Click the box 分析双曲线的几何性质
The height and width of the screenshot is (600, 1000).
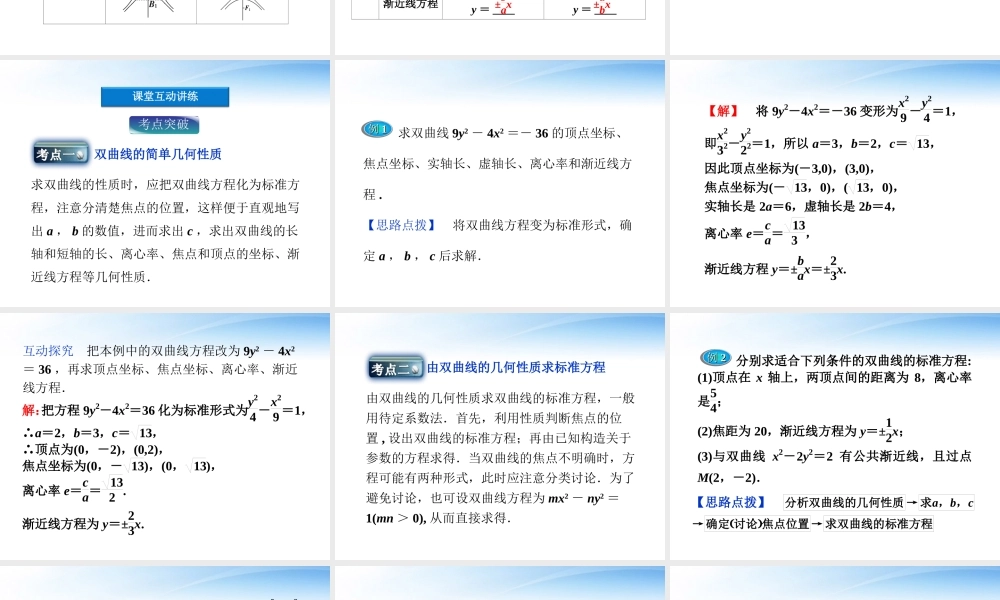(844, 502)
